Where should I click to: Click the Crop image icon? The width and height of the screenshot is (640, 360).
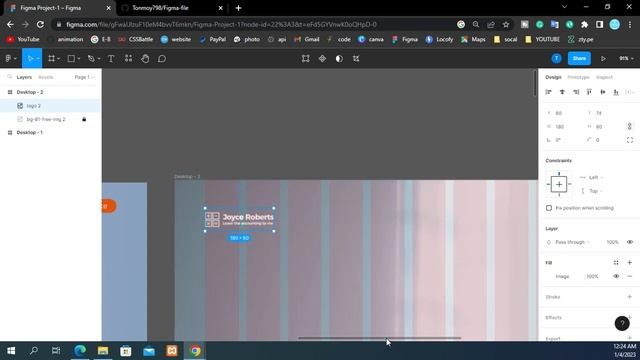tap(356, 59)
